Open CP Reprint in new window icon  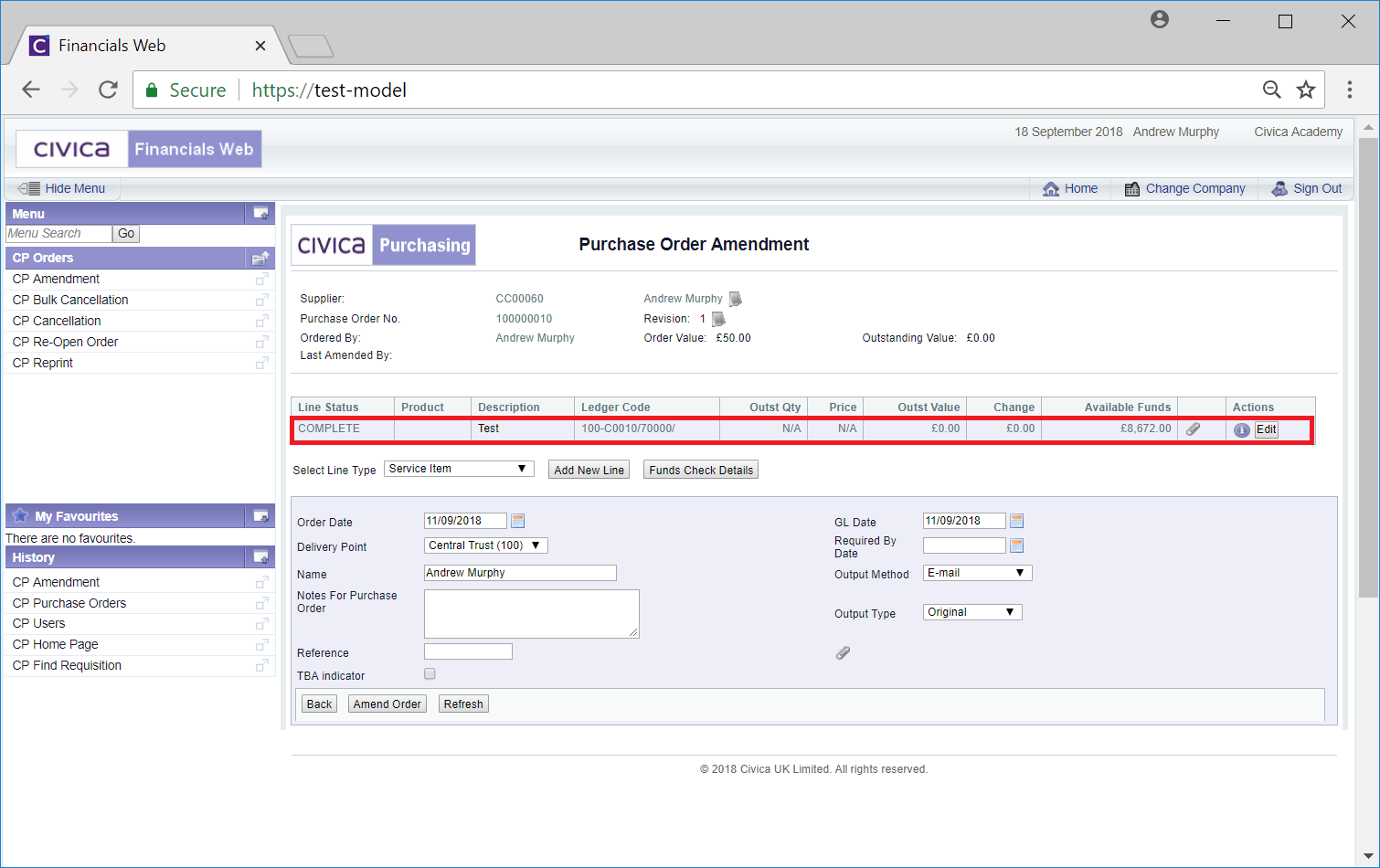[x=262, y=363]
